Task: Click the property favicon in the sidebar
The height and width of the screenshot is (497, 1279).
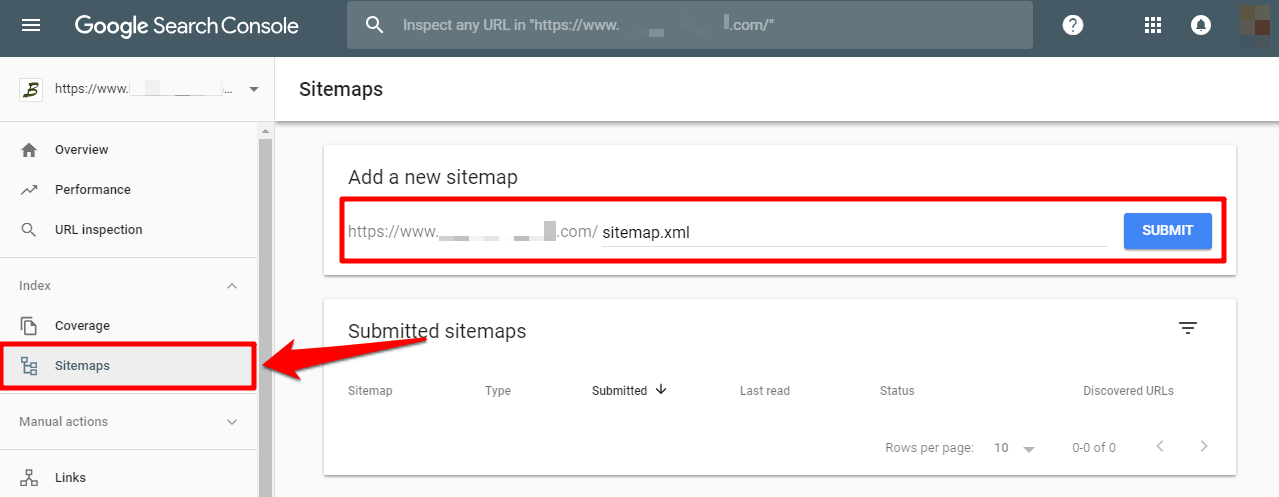Action: click(31, 89)
